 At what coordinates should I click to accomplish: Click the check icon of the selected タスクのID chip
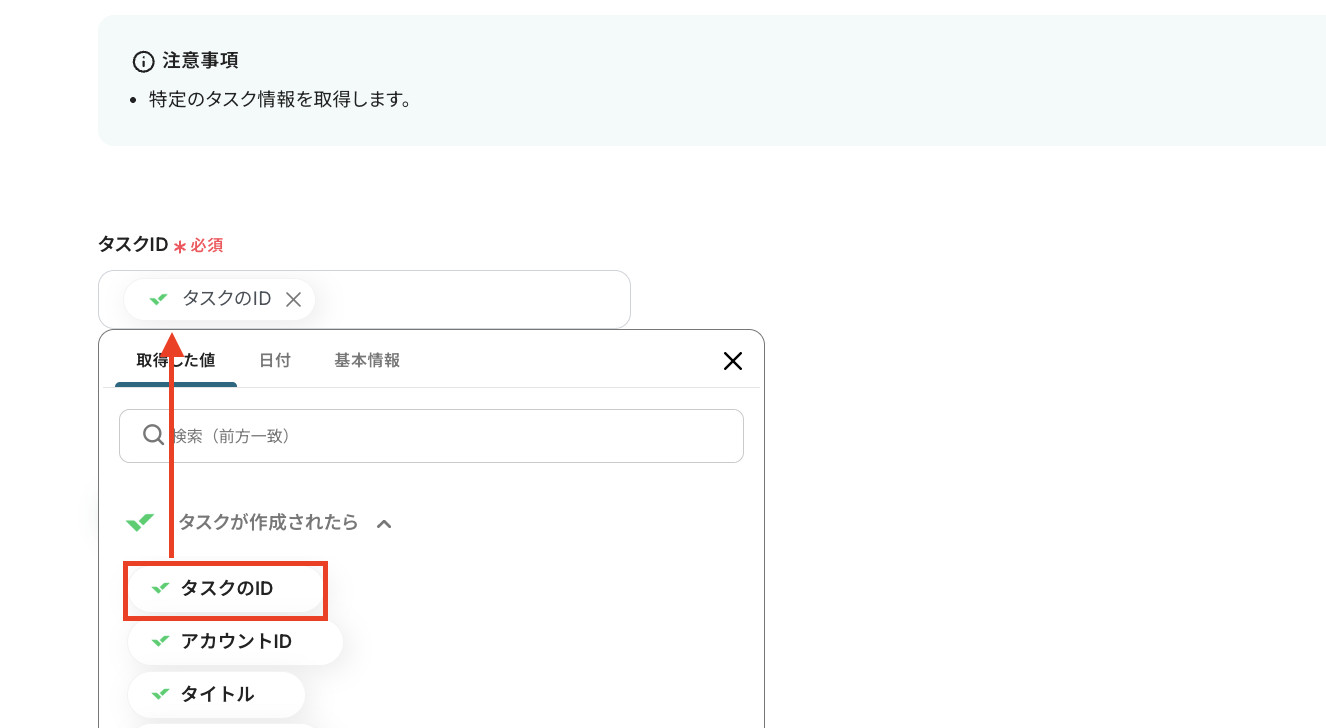click(158, 299)
